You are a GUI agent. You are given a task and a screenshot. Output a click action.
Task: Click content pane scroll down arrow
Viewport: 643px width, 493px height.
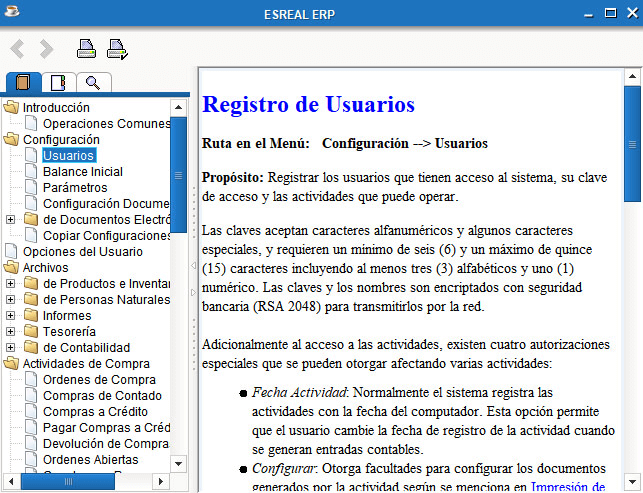tap(632, 481)
